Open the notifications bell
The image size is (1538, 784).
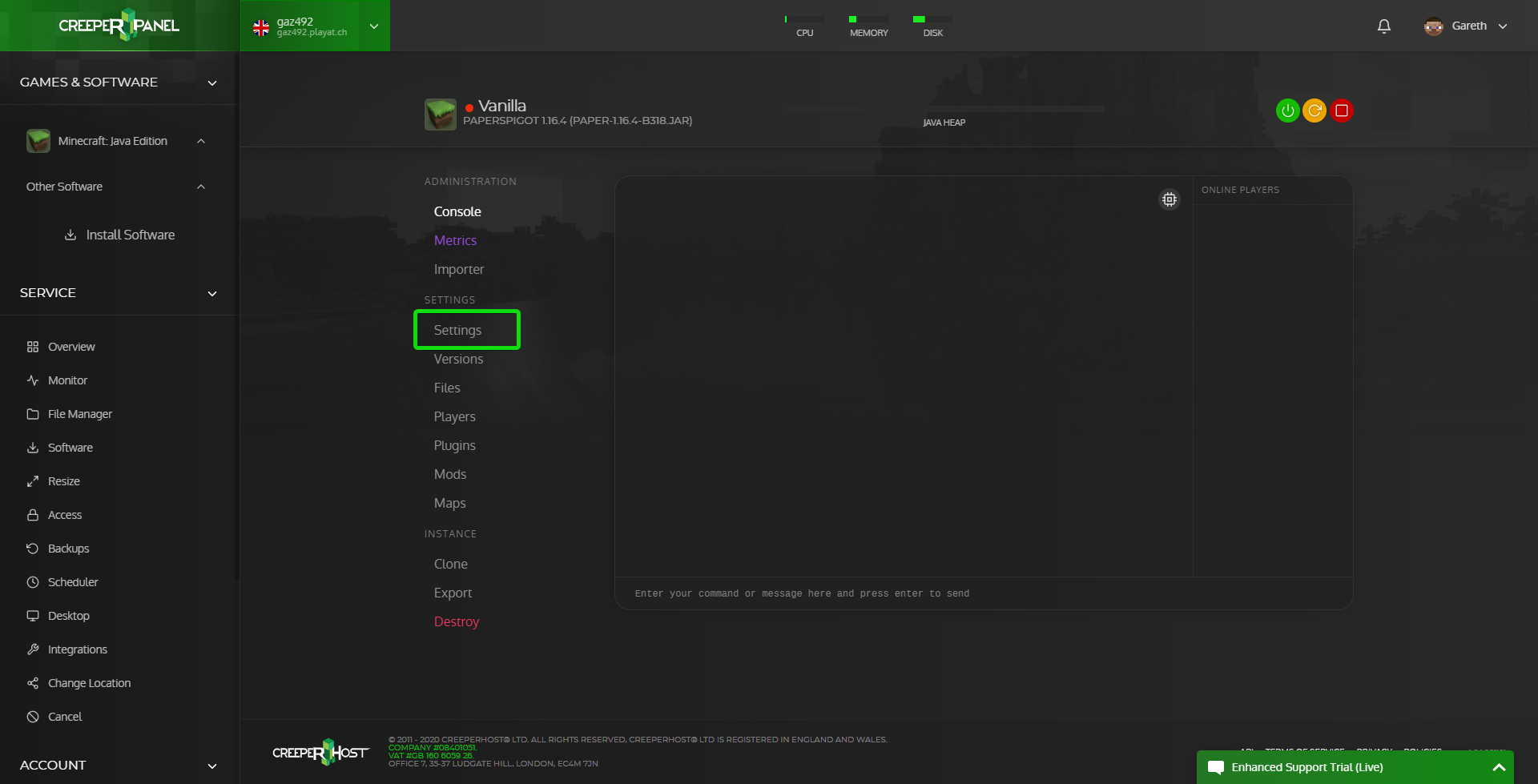1383,26
